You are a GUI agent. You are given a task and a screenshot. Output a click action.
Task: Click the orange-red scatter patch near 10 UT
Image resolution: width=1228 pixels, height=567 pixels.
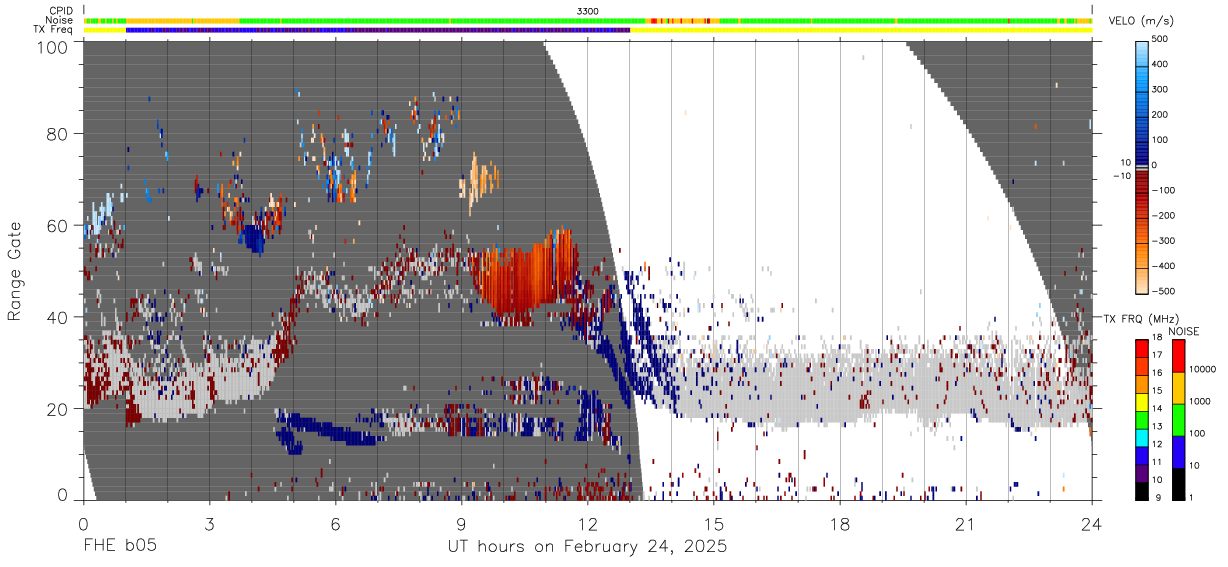coord(523,272)
